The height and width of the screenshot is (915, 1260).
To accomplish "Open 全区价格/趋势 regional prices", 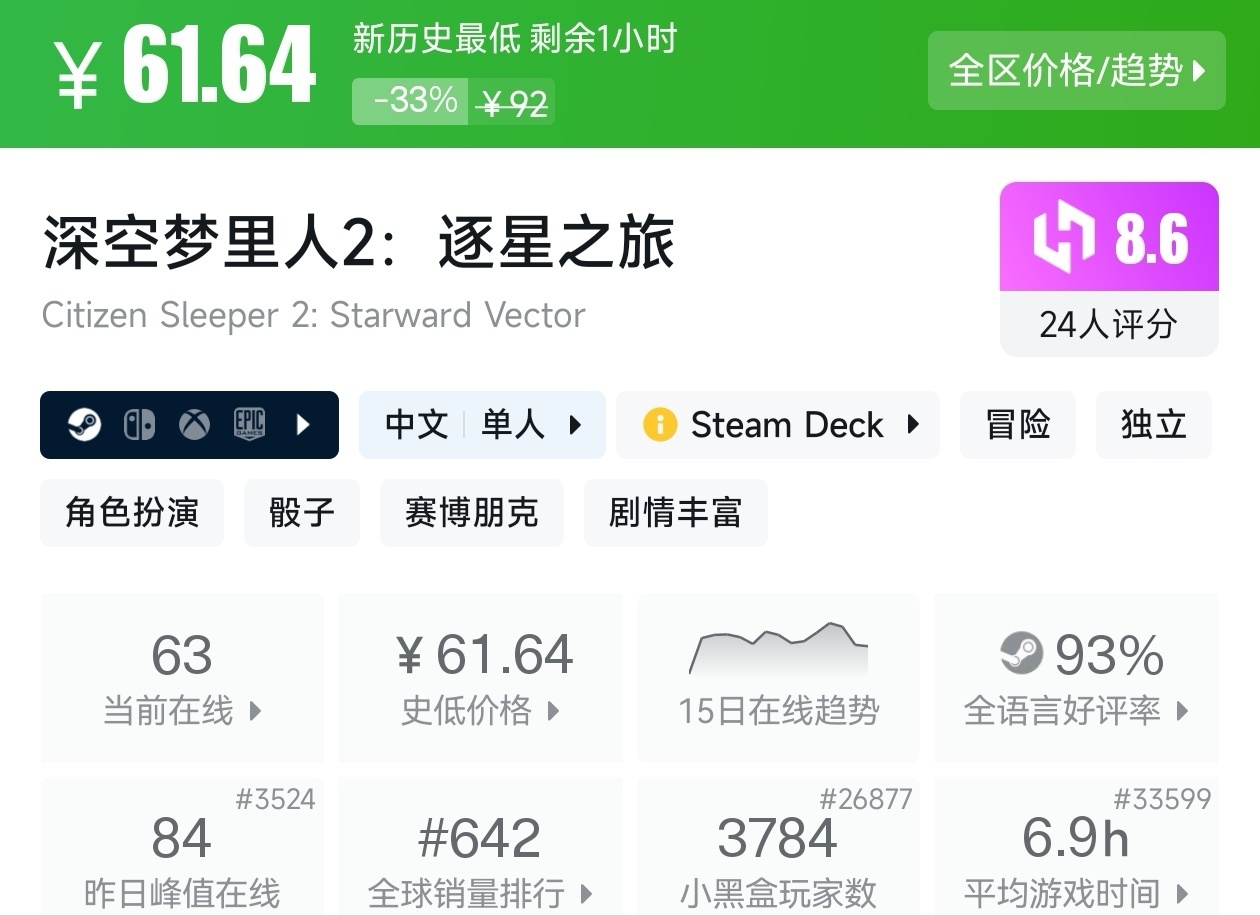I will tap(1076, 70).
